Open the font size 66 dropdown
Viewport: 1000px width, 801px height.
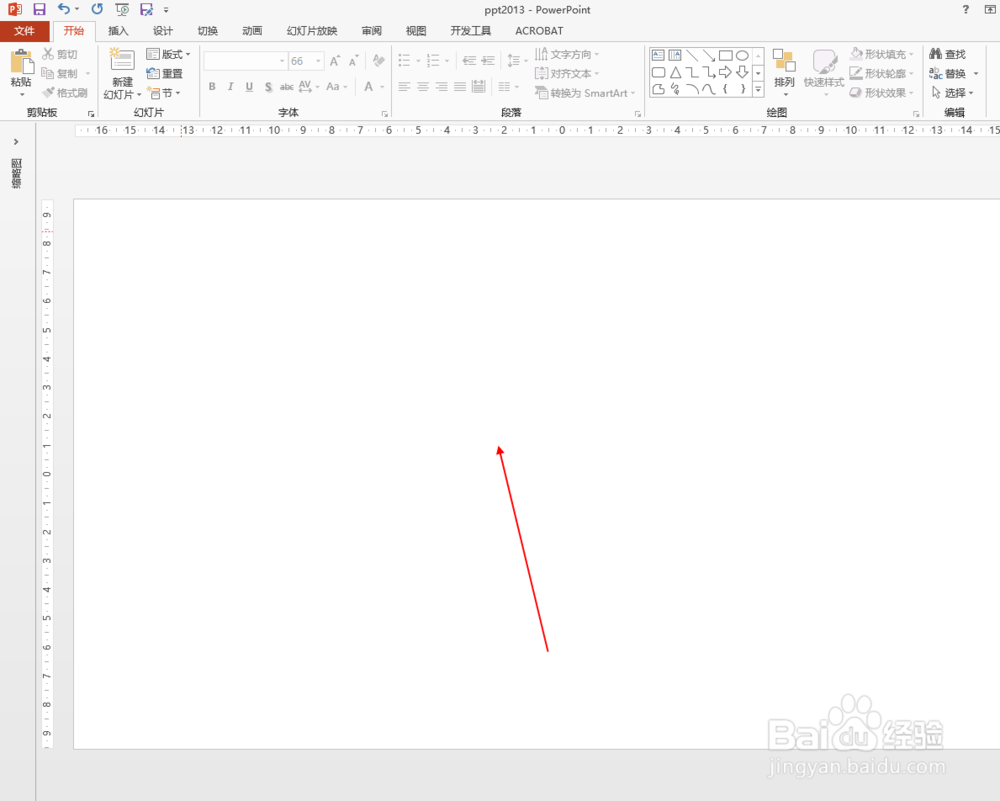[x=318, y=61]
